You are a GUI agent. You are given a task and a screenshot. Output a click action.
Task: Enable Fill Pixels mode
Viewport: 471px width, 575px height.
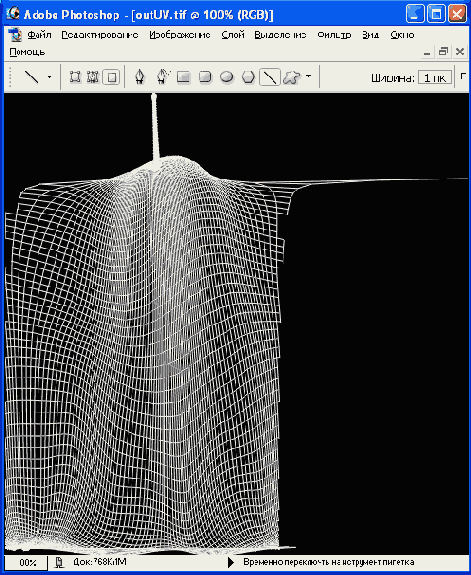[x=111, y=77]
